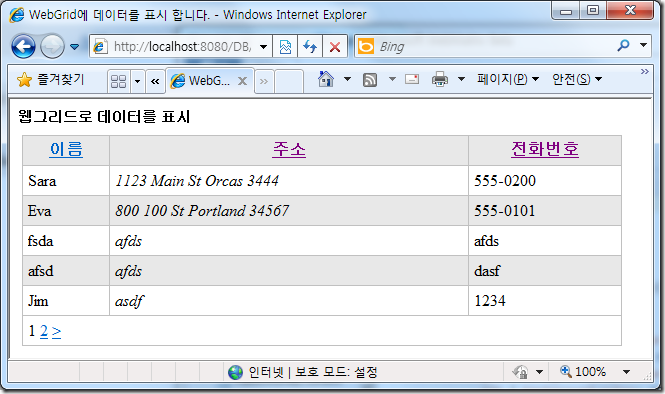665x394 pixels.
Task: Click the Forward navigation arrow
Action: (x=52, y=46)
